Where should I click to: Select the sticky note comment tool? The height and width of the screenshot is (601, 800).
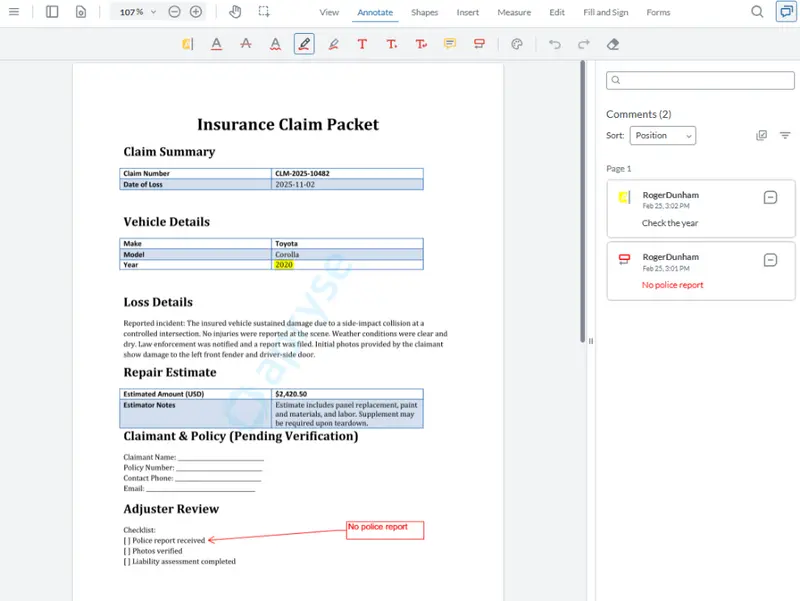click(450, 44)
